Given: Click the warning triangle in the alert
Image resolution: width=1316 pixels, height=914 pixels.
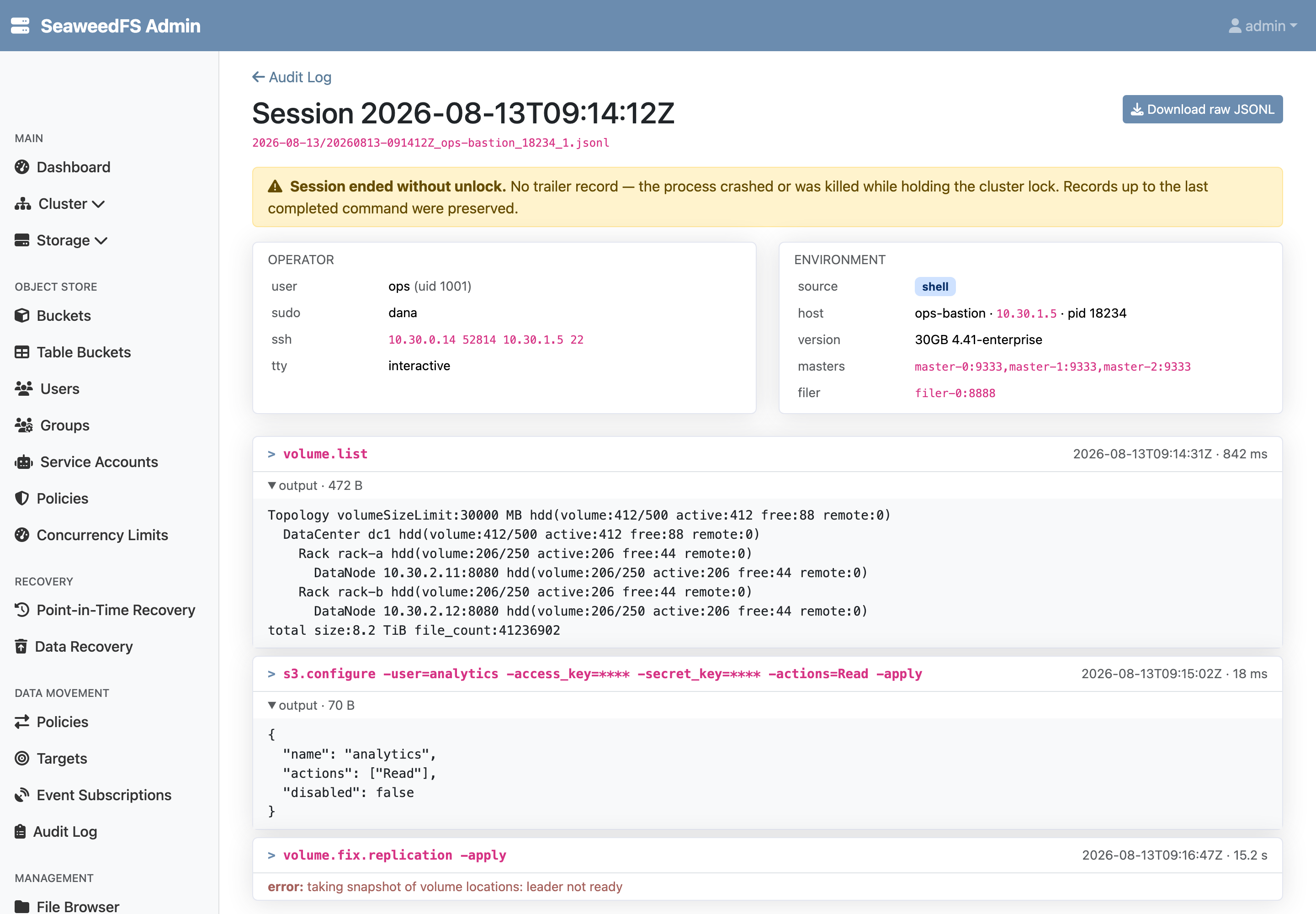Looking at the screenshot, I should pyautogui.click(x=275, y=187).
